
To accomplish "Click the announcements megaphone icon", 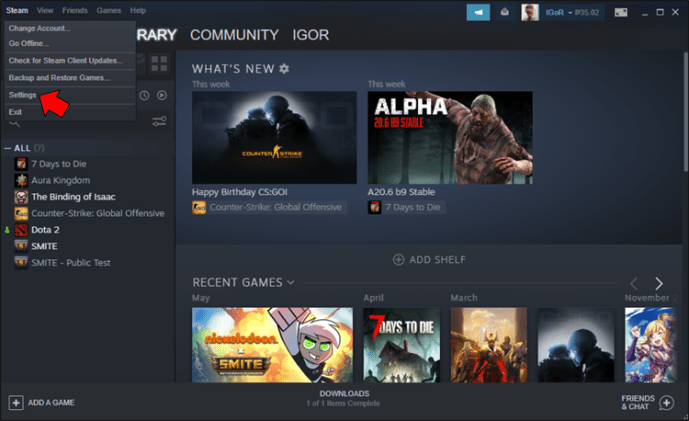I will [478, 12].
